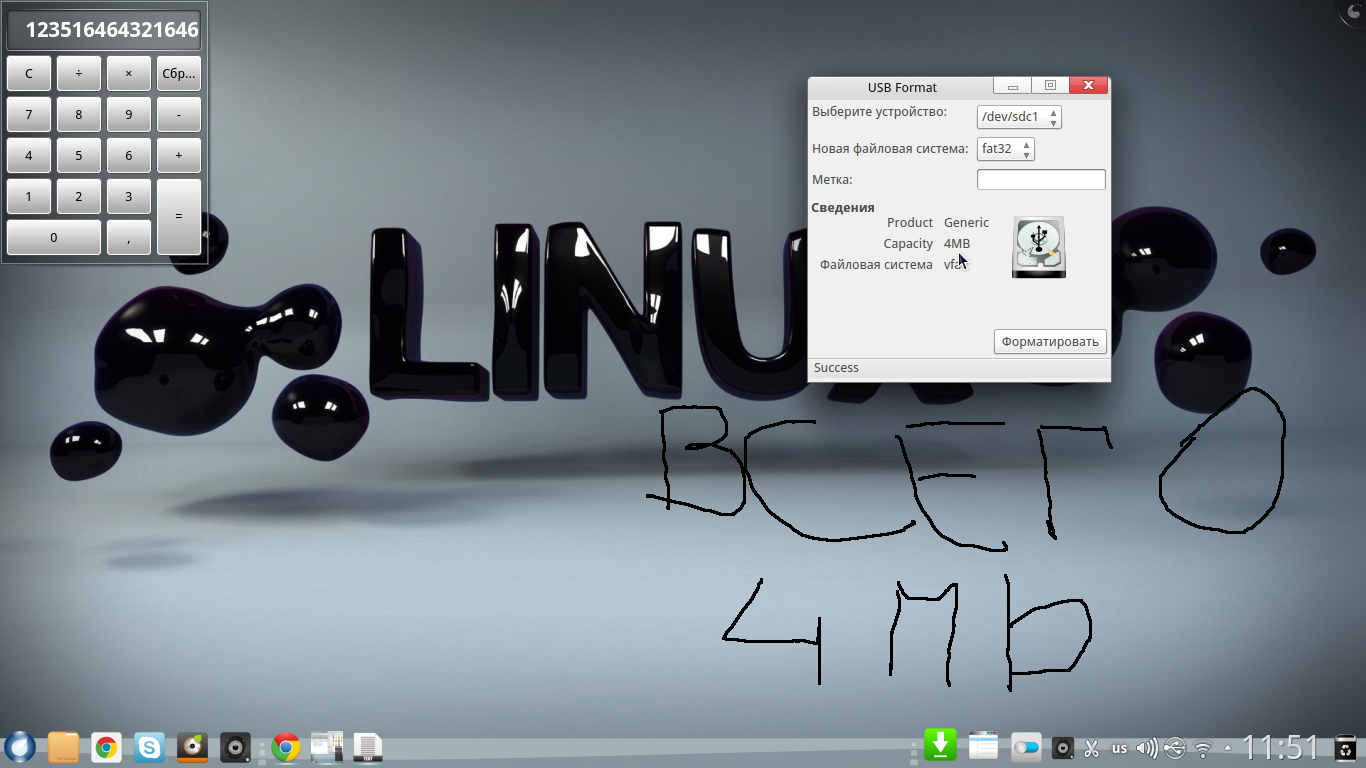Select the 'Generic' product value

coord(966,223)
